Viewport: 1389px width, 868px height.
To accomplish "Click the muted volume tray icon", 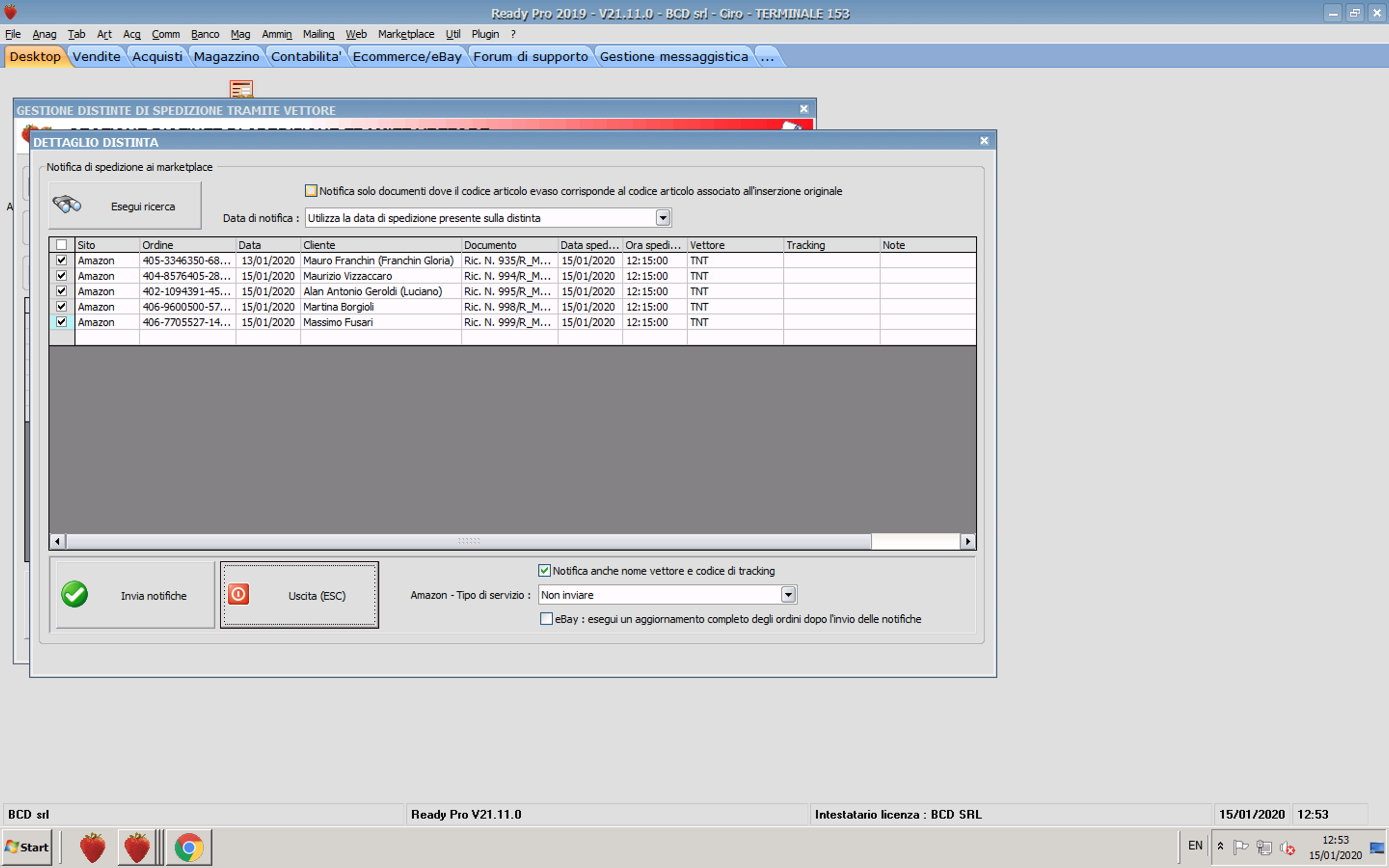I will pyautogui.click(x=1287, y=847).
